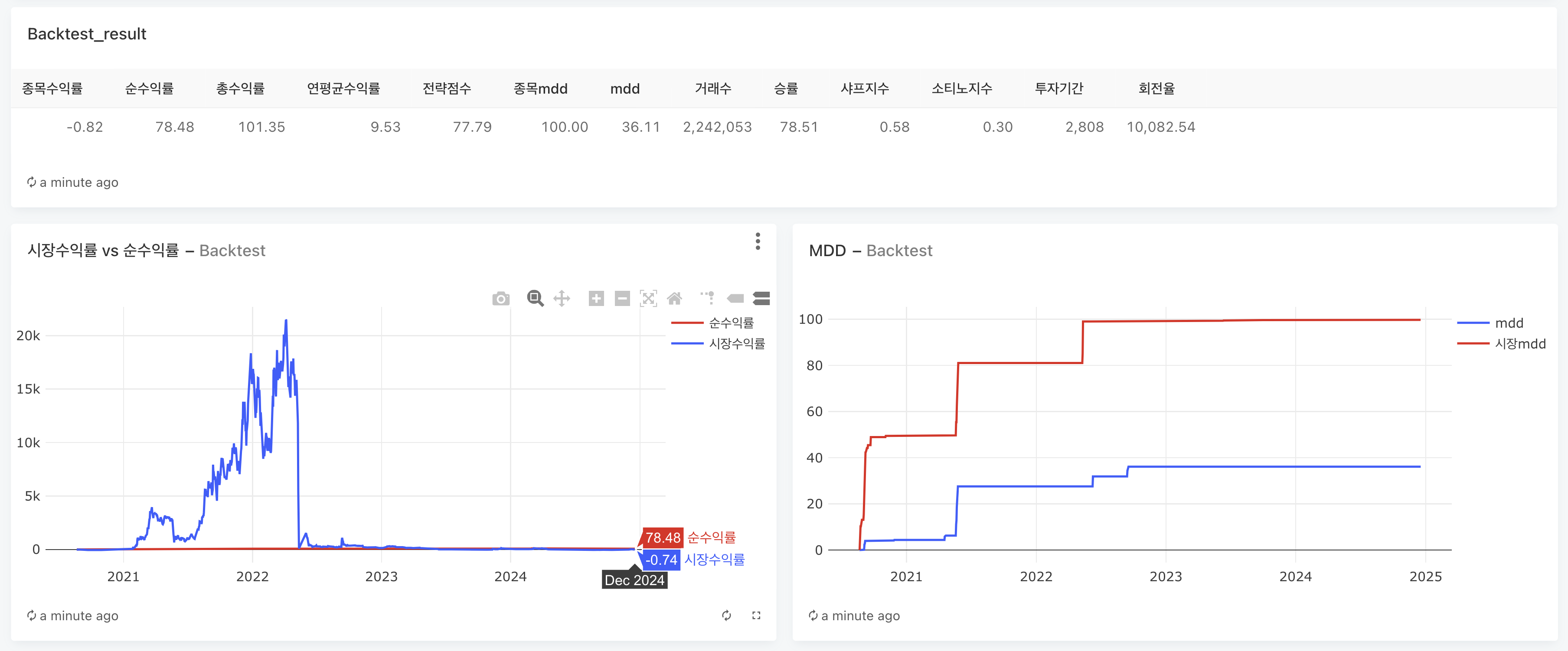Click the blue mdd legend line swatch
This screenshot has width=1568, height=651.
pos(1473,323)
